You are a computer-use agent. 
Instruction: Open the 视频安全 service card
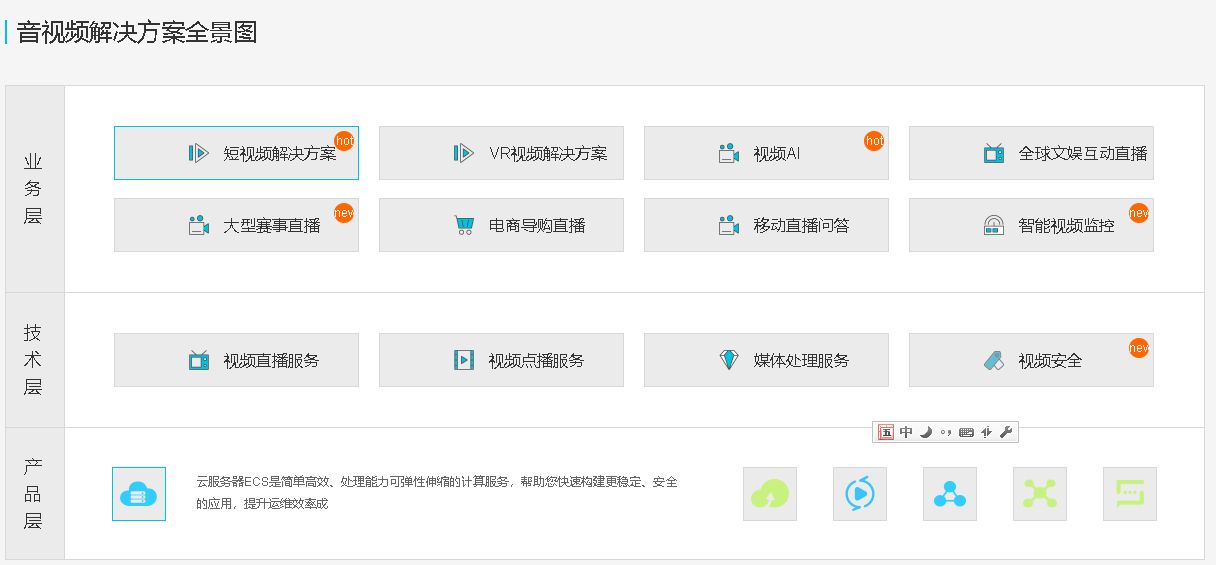point(1031,360)
